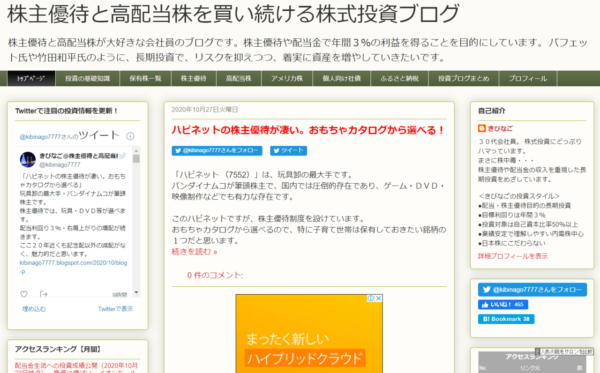Click the 埋め込む link

point(34,309)
